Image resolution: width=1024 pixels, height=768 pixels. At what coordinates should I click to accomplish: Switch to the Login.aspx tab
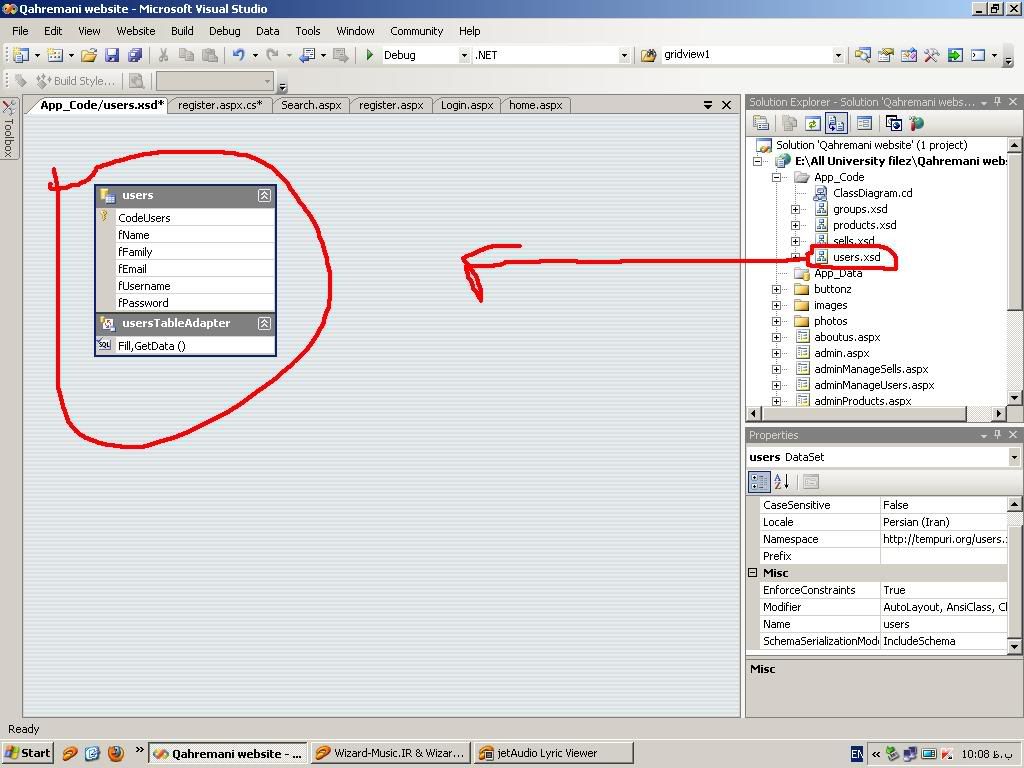[x=467, y=105]
